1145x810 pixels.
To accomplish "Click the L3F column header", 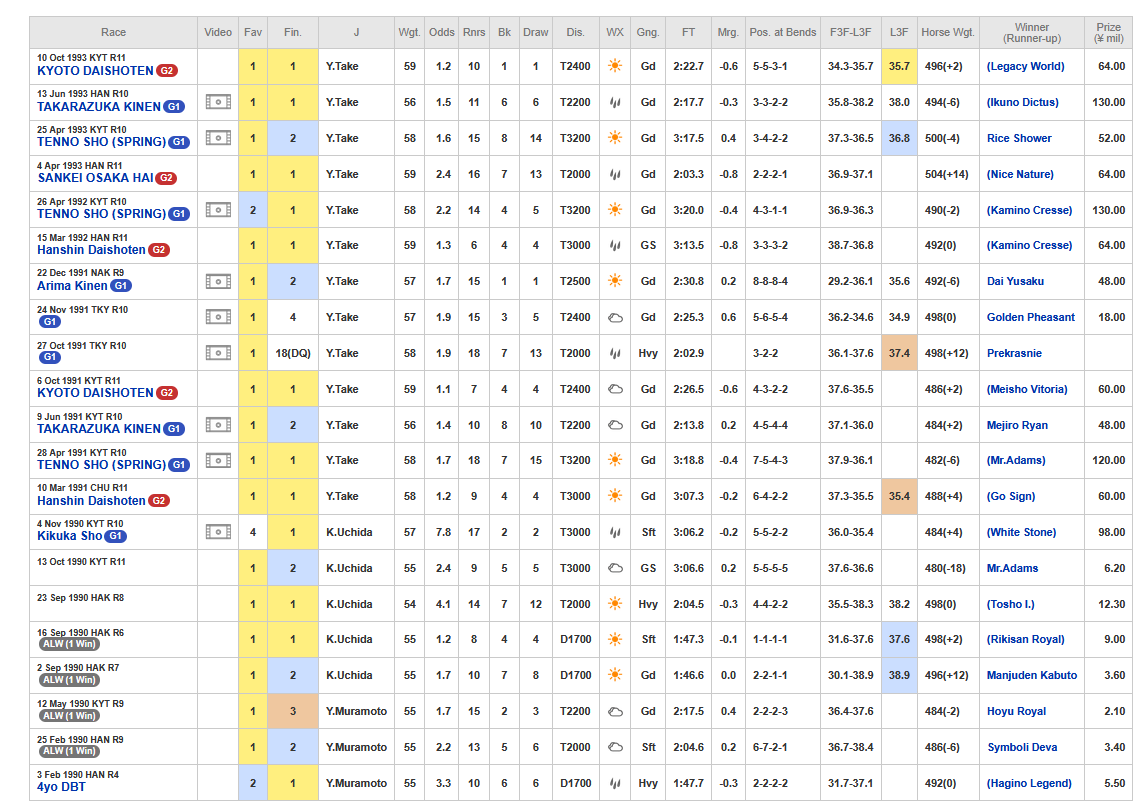I will [899, 32].
